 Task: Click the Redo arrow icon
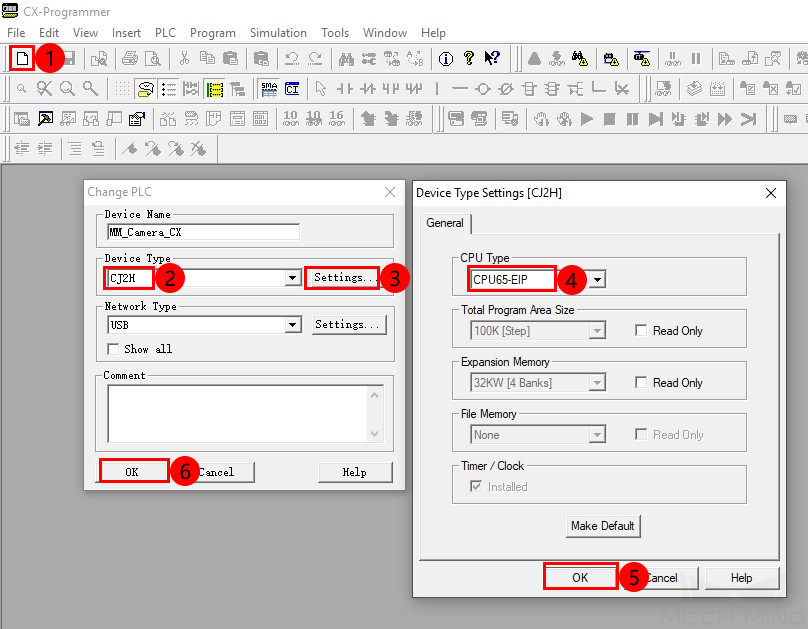pos(315,59)
